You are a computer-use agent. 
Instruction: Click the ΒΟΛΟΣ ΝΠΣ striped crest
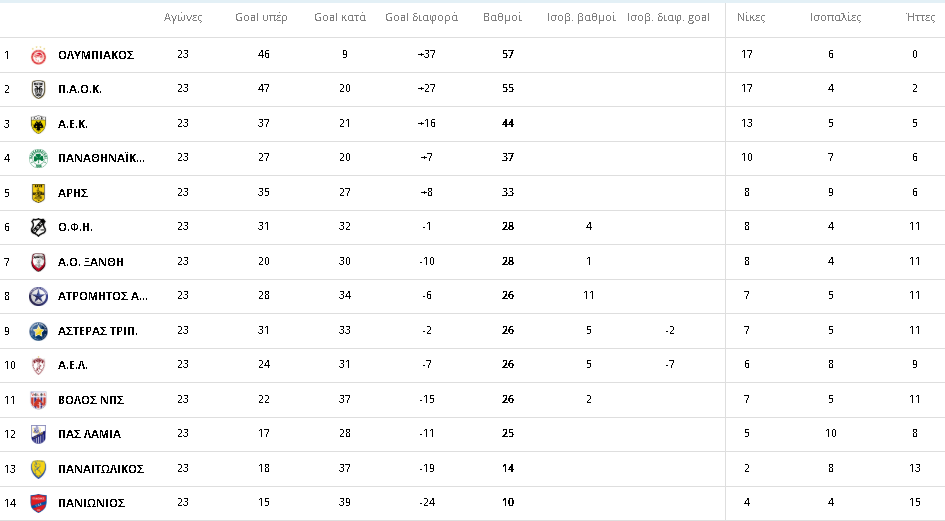click(x=39, y=400)
